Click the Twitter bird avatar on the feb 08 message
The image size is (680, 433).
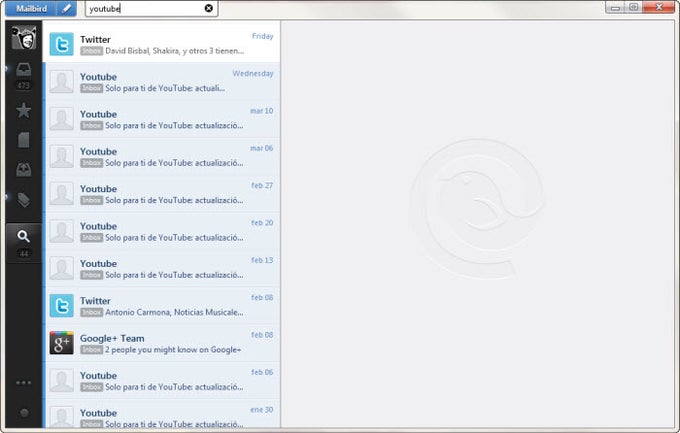(62, 305)
